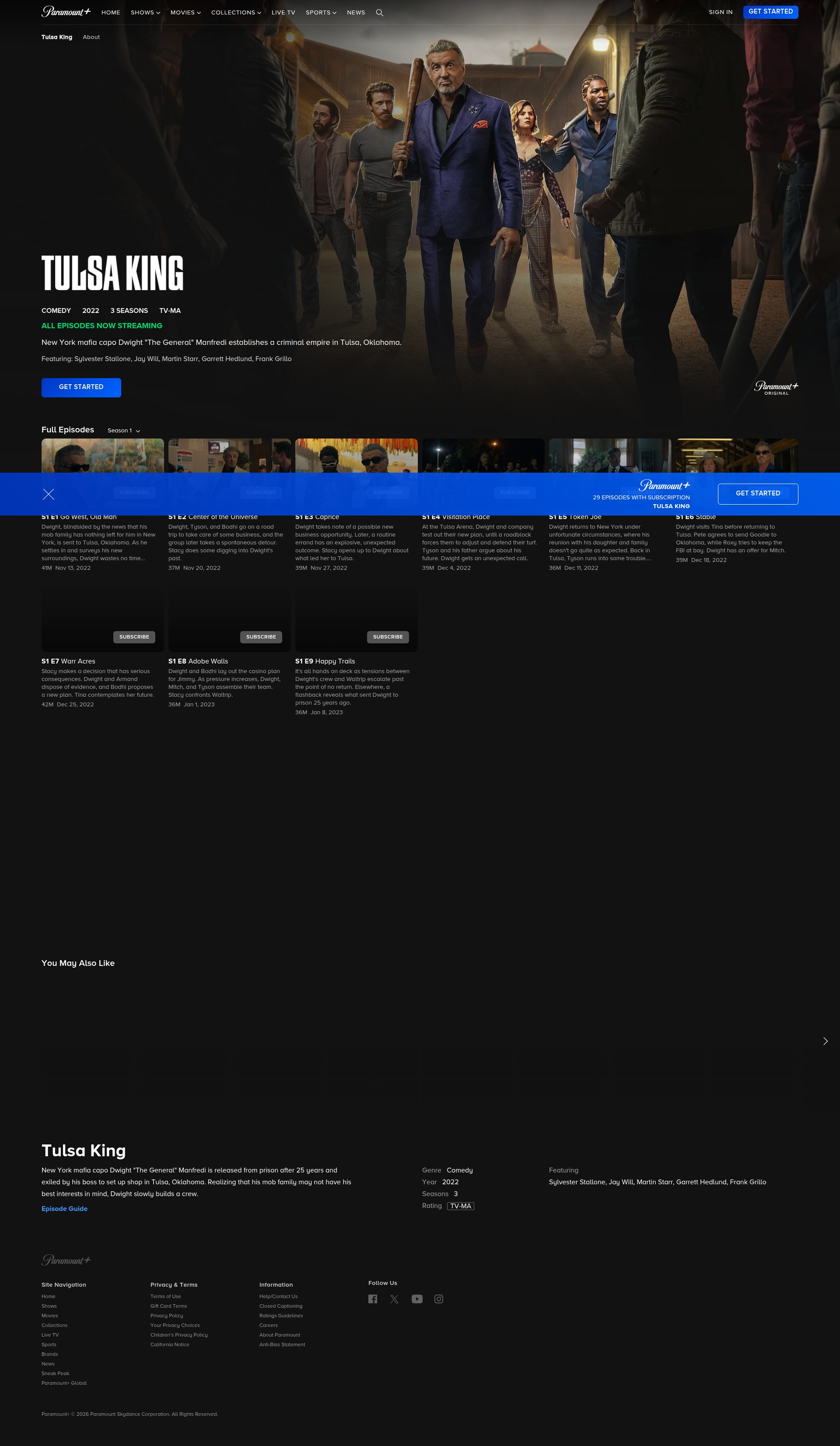Select the Tulsa King tab

(x=57, y=37)
